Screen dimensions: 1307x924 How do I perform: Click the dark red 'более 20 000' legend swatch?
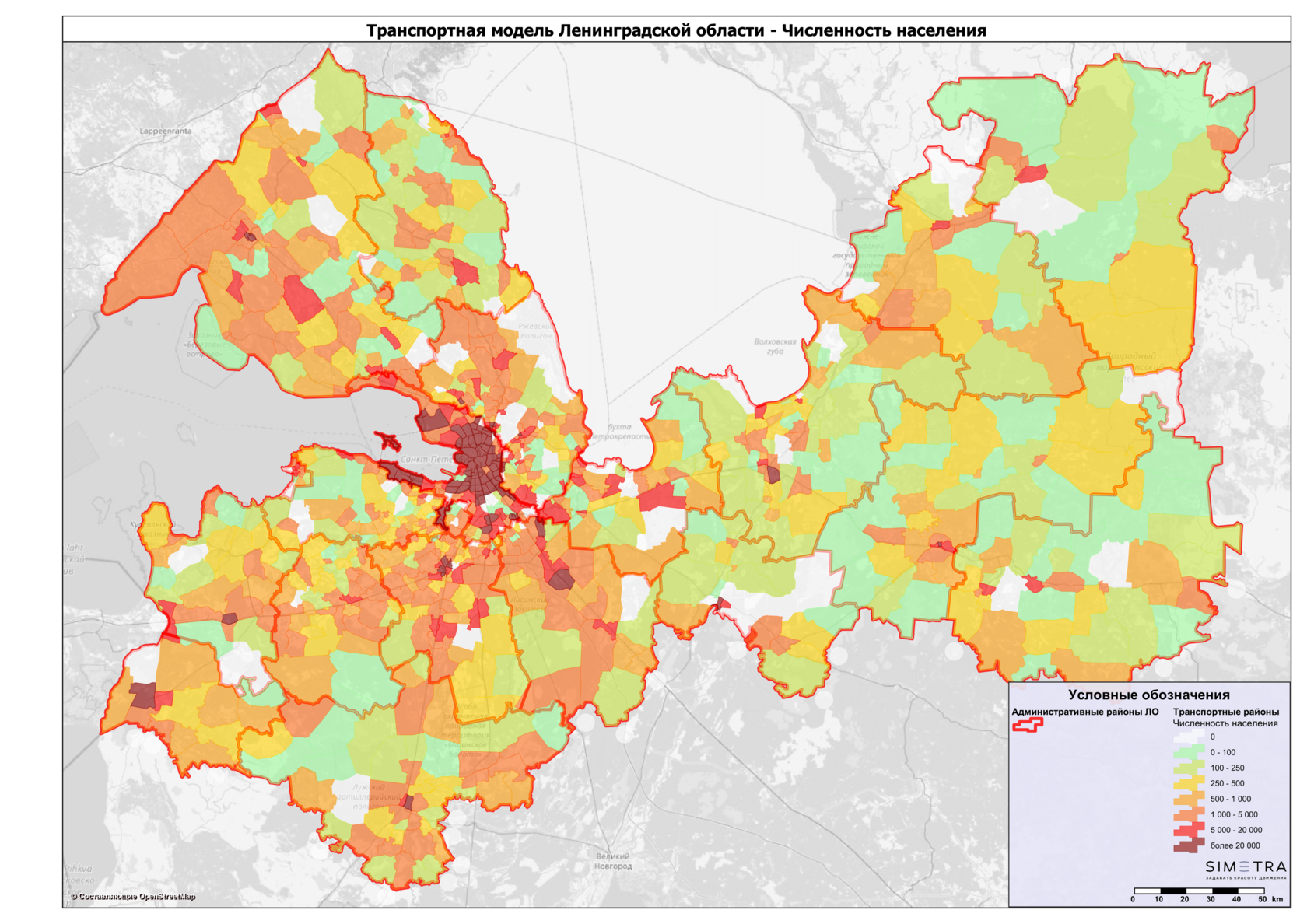pyautogui.click(x=1188, y=845)
